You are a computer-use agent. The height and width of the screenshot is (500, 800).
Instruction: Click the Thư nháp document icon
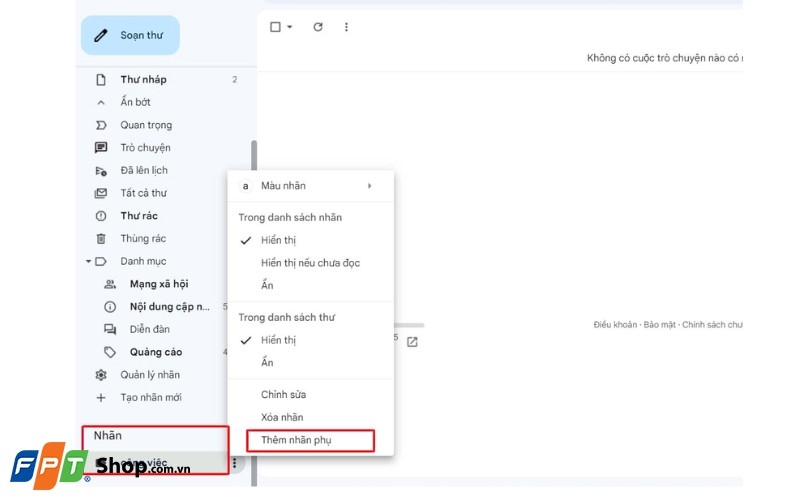pos(101,80)
